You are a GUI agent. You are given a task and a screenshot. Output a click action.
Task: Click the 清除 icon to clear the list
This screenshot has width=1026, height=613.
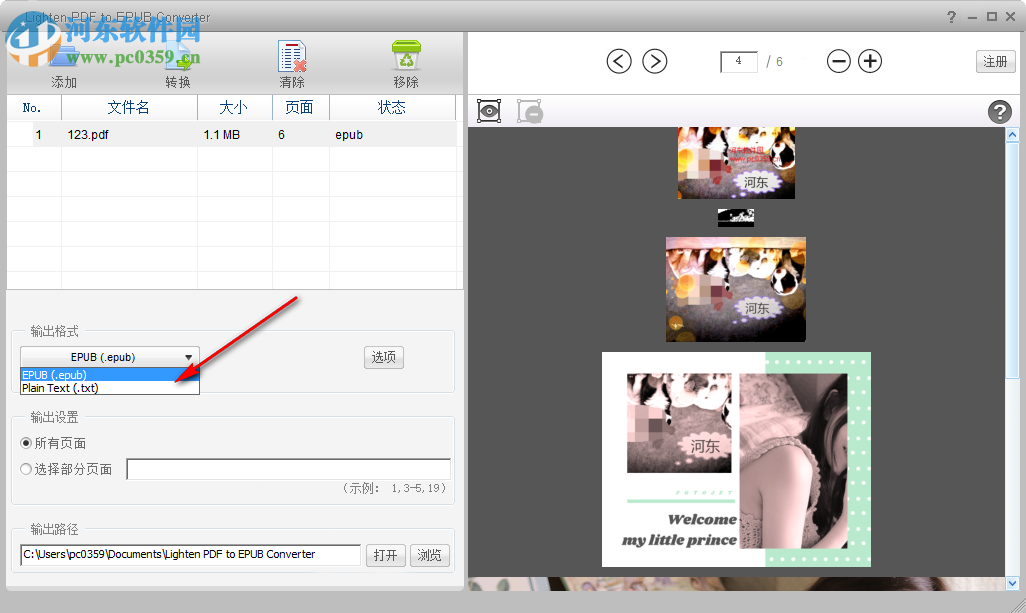[291, 52]
